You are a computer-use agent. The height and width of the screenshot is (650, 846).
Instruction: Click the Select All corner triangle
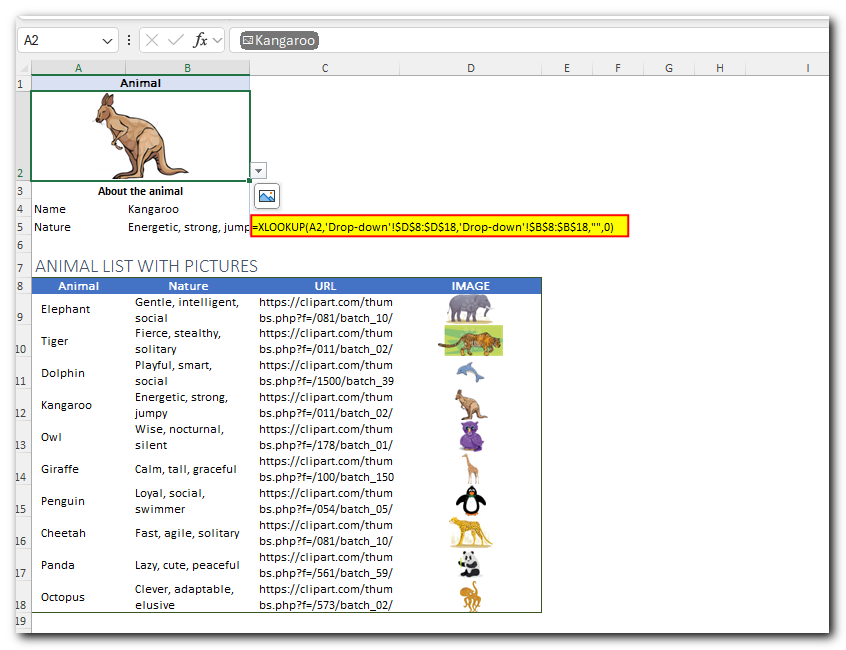[24, 69]
